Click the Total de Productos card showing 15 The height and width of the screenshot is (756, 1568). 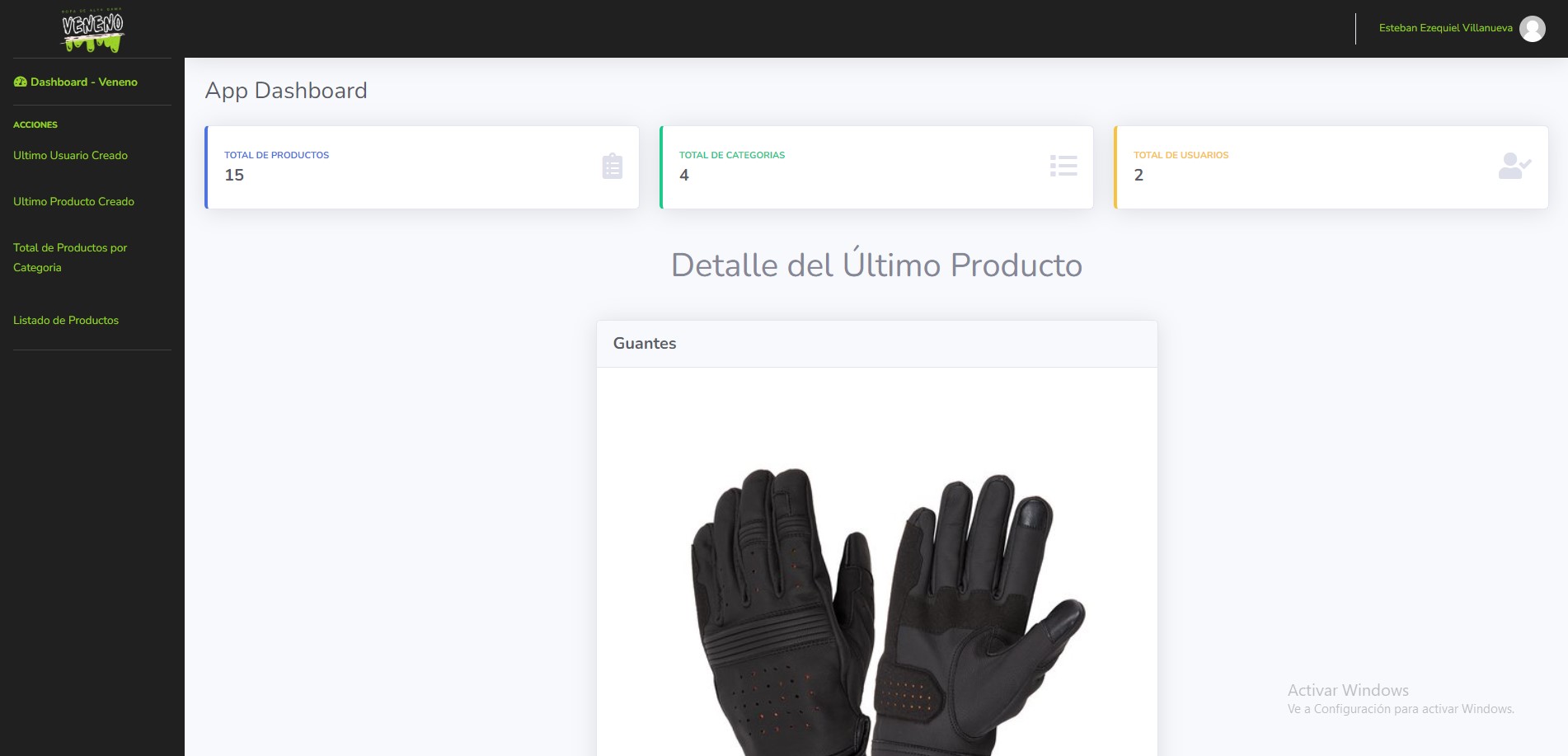tap(422, 167)
